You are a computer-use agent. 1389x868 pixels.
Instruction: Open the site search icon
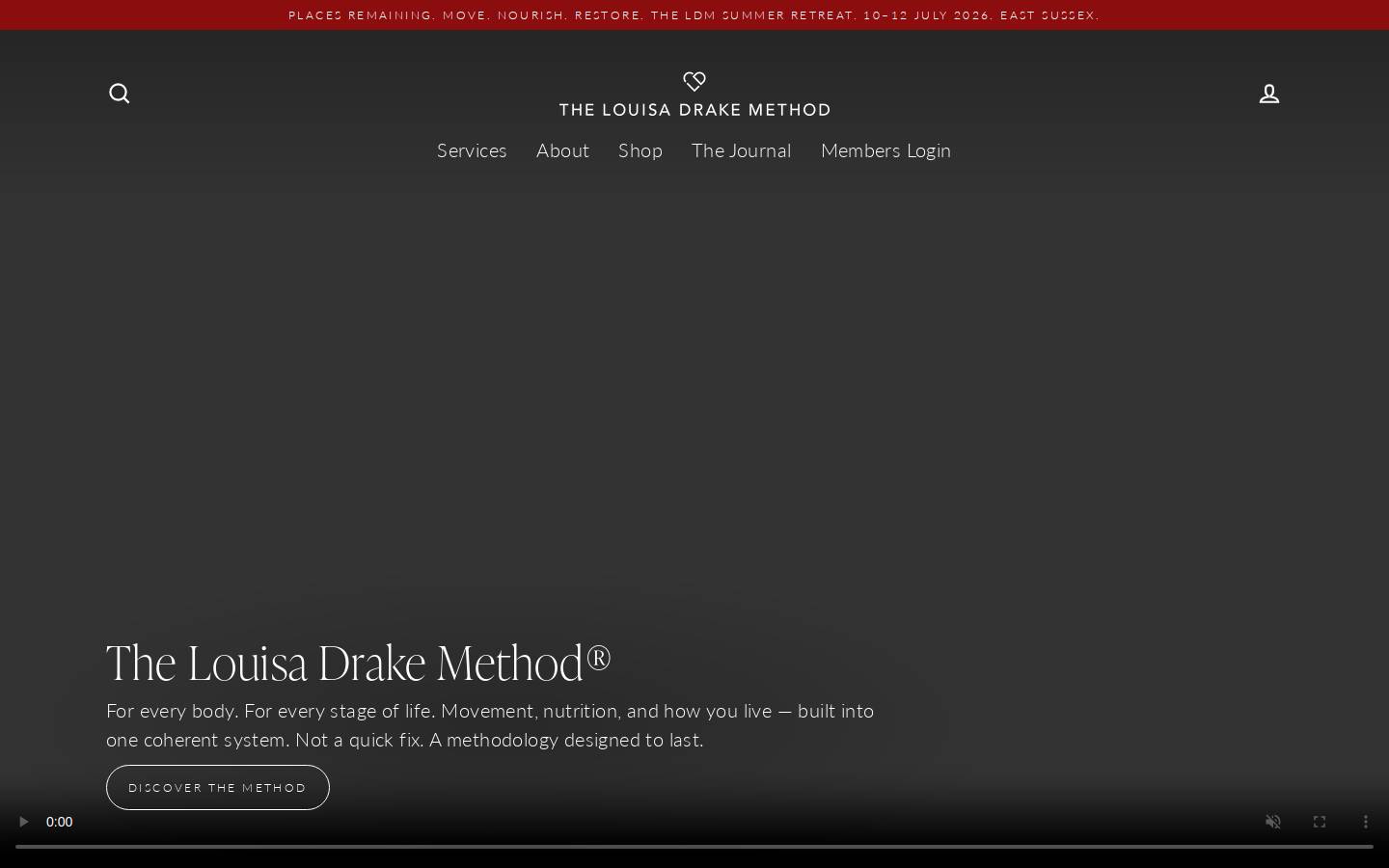[x=120, y=94]
